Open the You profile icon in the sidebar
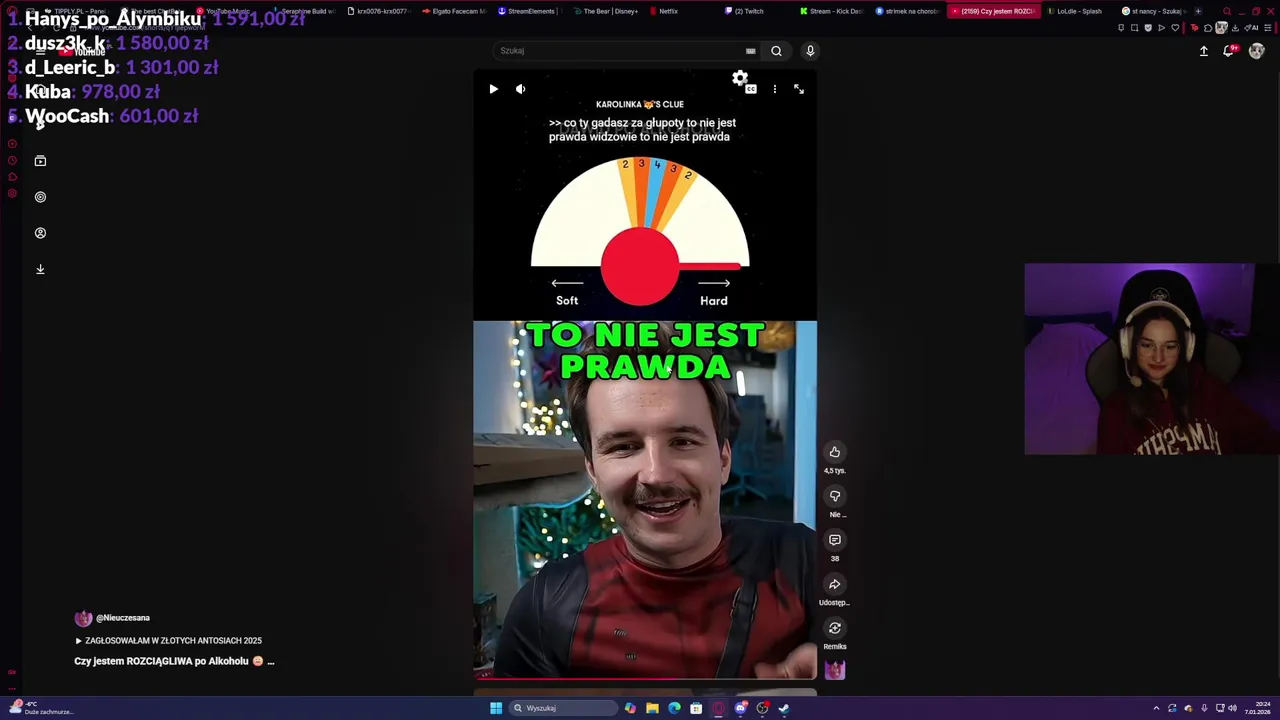Image resolution: width=1280 pixels, height=720 pixels. (x=40, y=233)
